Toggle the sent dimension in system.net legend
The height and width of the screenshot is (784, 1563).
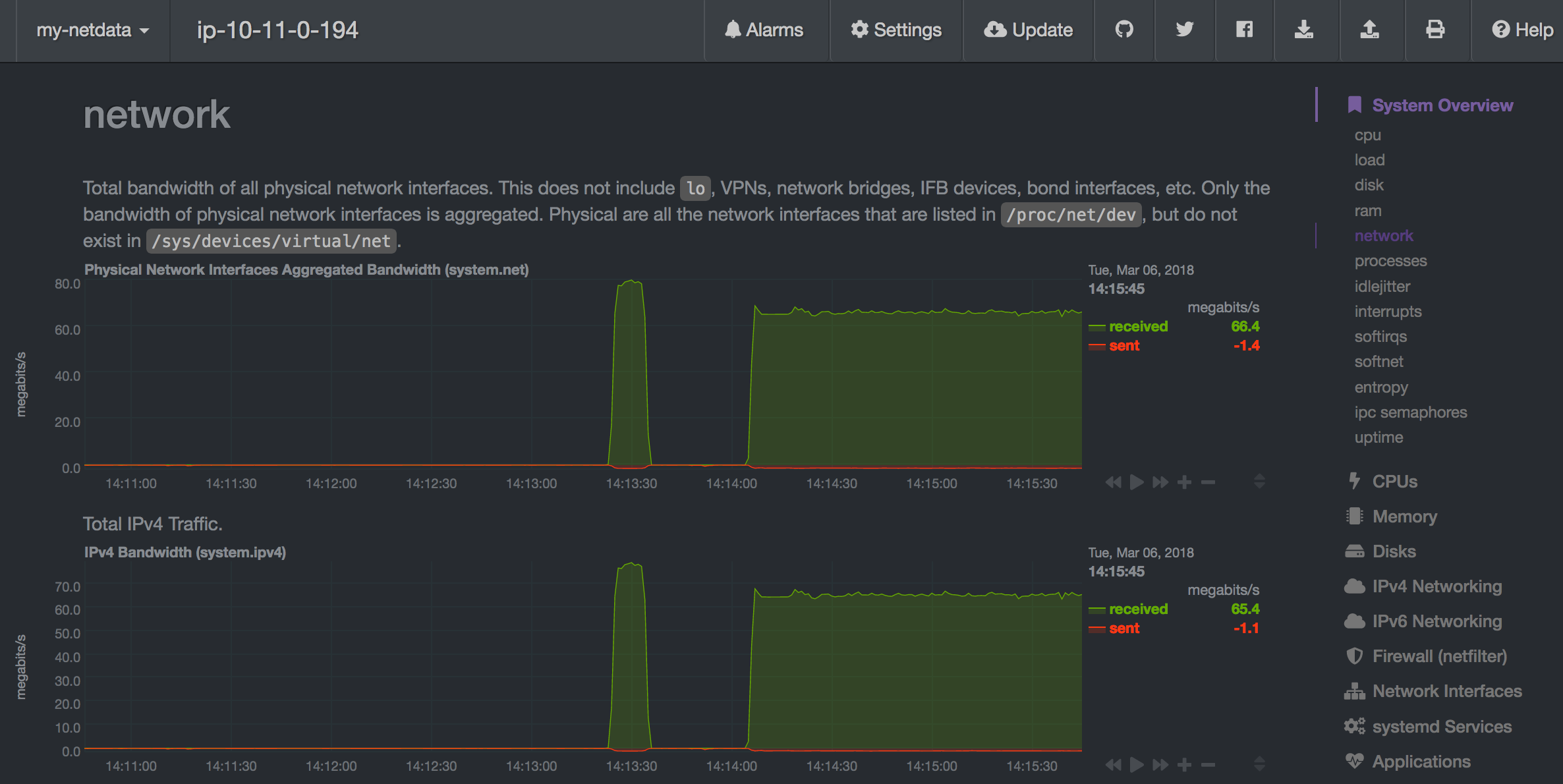pos(1124,346)
